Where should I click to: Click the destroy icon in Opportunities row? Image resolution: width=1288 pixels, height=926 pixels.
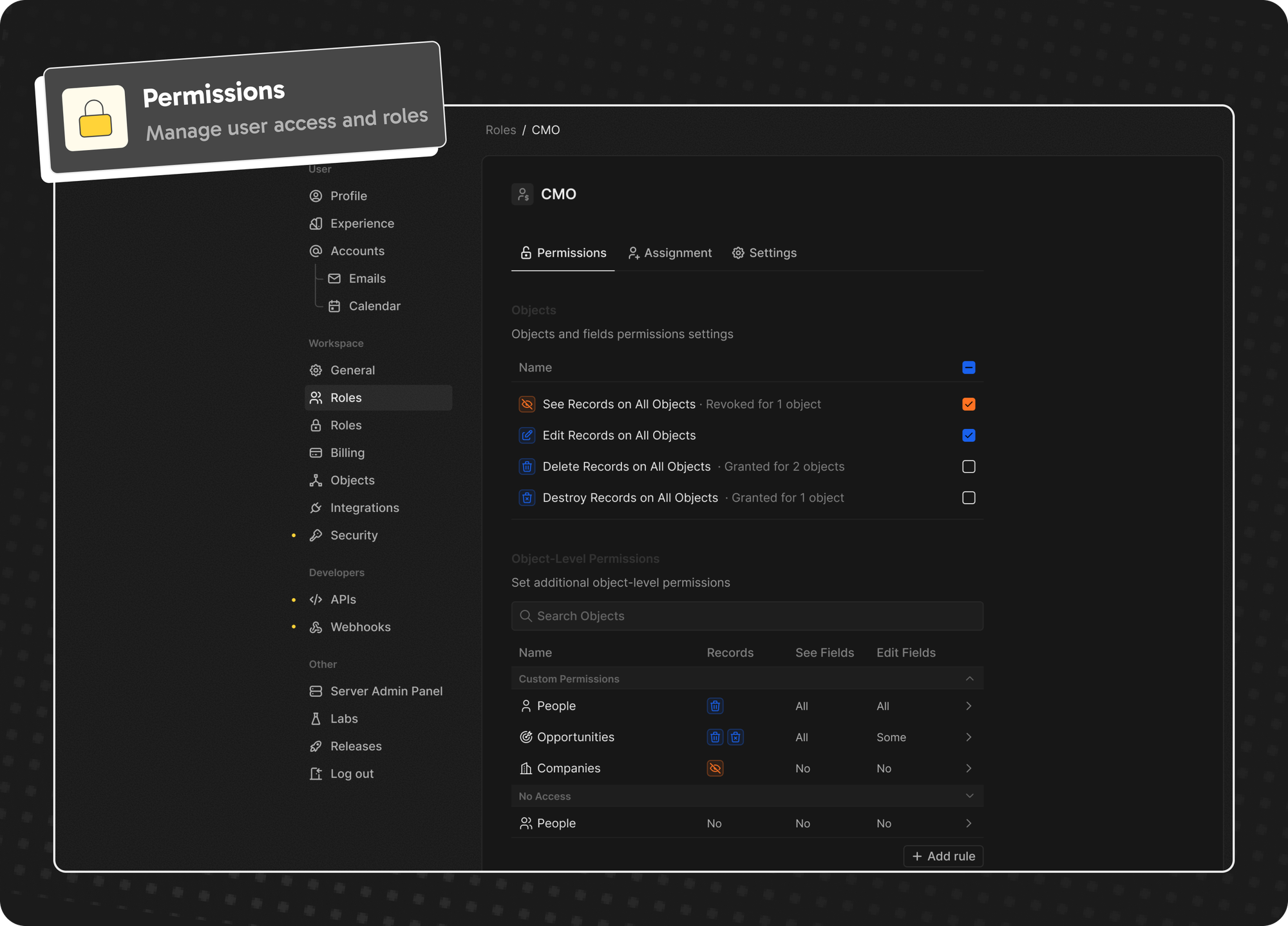[735, 737]
